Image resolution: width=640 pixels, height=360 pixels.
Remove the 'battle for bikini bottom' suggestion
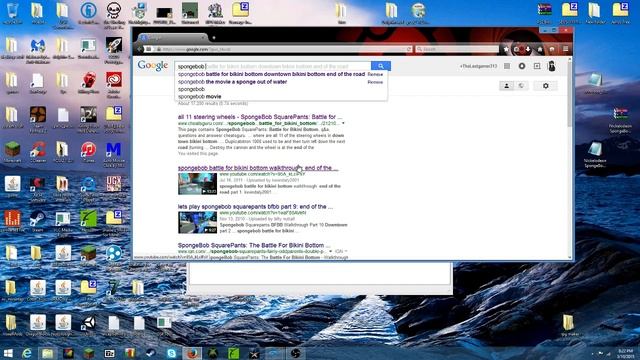[x=375, y=74]
